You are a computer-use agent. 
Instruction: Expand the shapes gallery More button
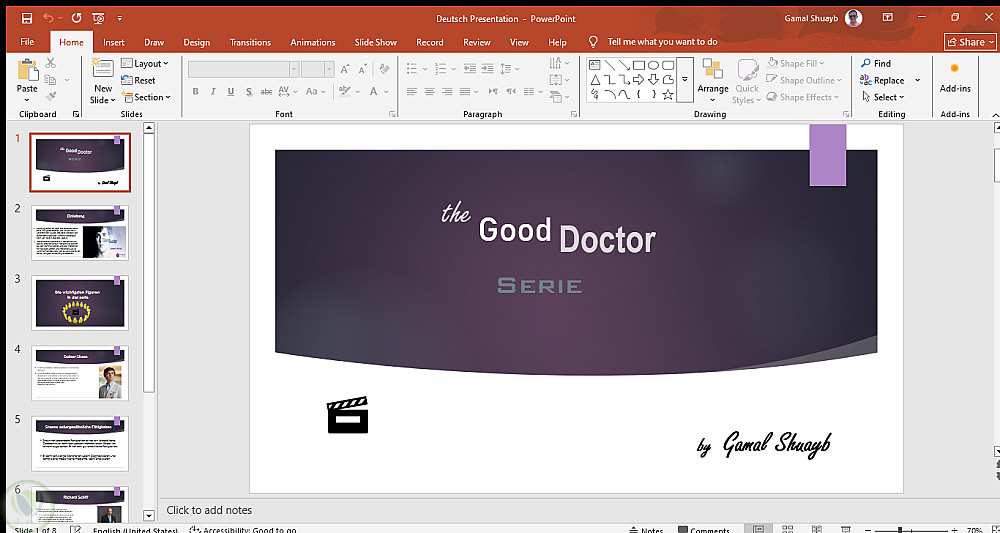(685, 80)
